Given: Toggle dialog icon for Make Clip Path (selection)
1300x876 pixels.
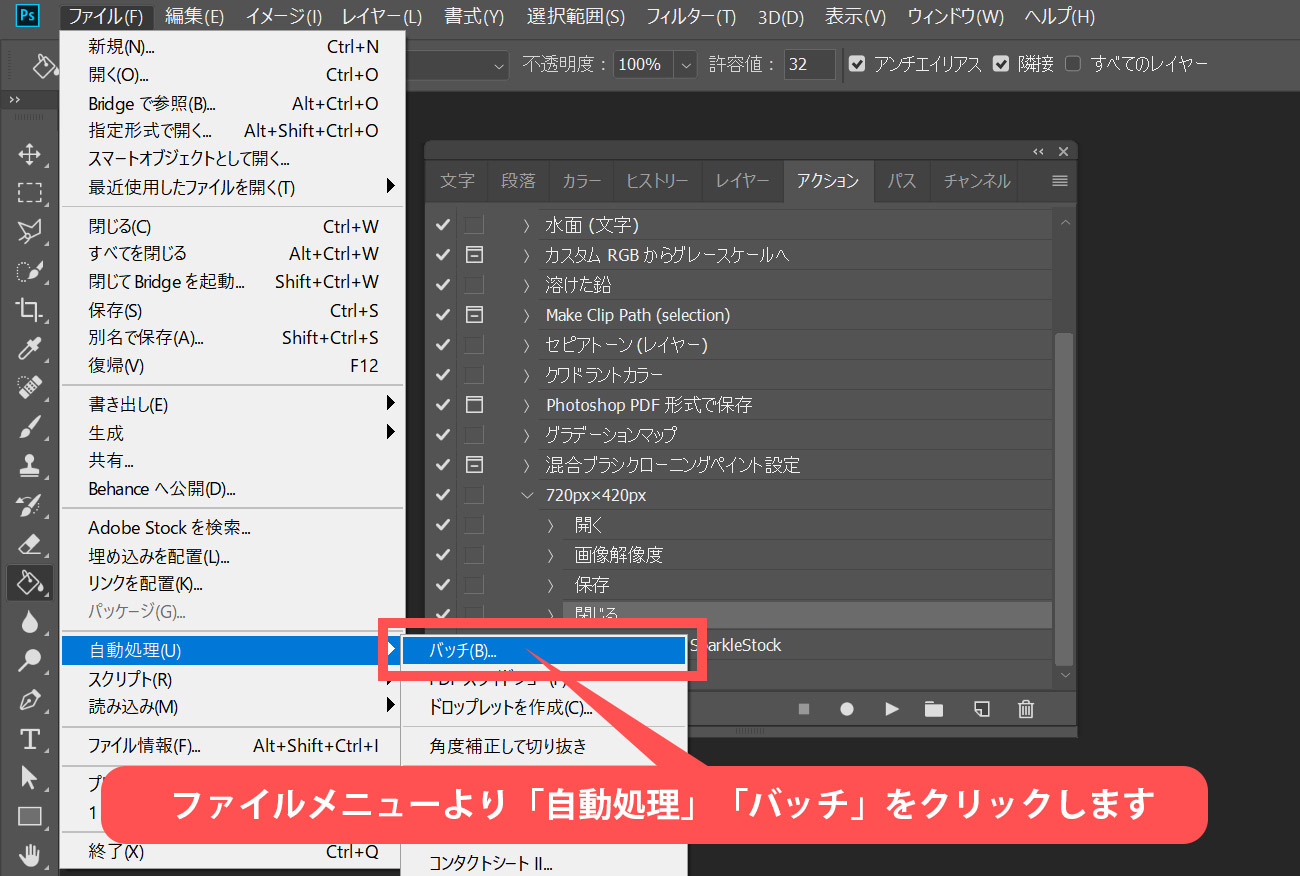Looking at the screenshot, I should click(474, 315).
